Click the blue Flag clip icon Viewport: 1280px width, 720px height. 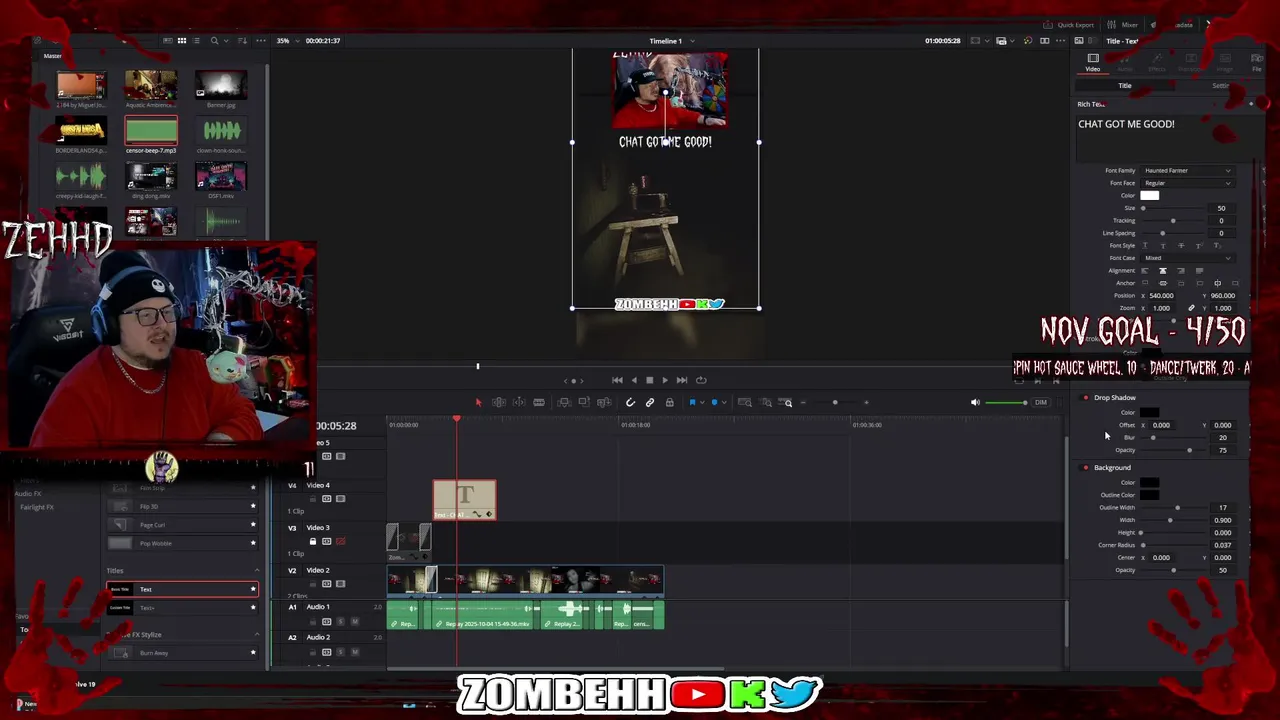click(692, 402)
